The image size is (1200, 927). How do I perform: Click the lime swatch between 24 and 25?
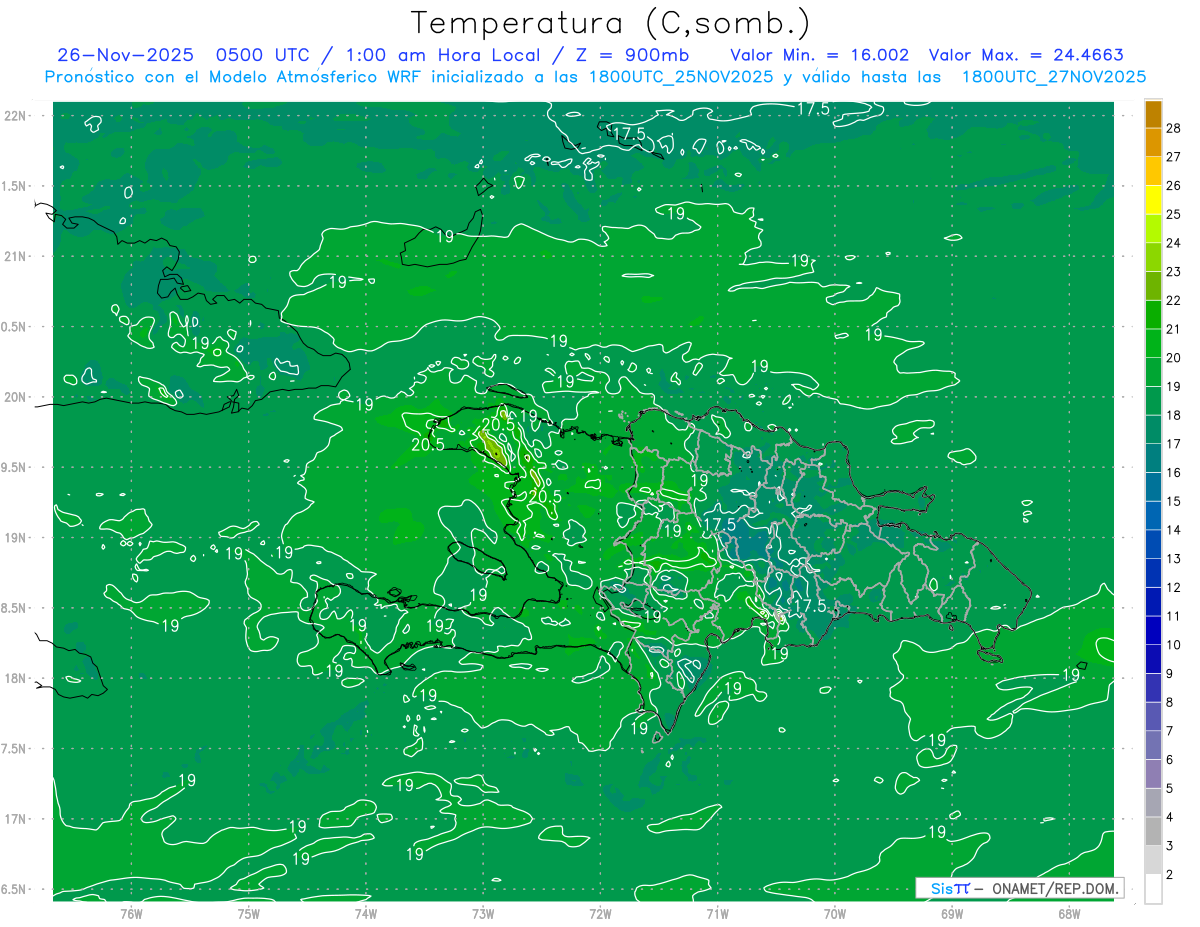[1153, 228]
